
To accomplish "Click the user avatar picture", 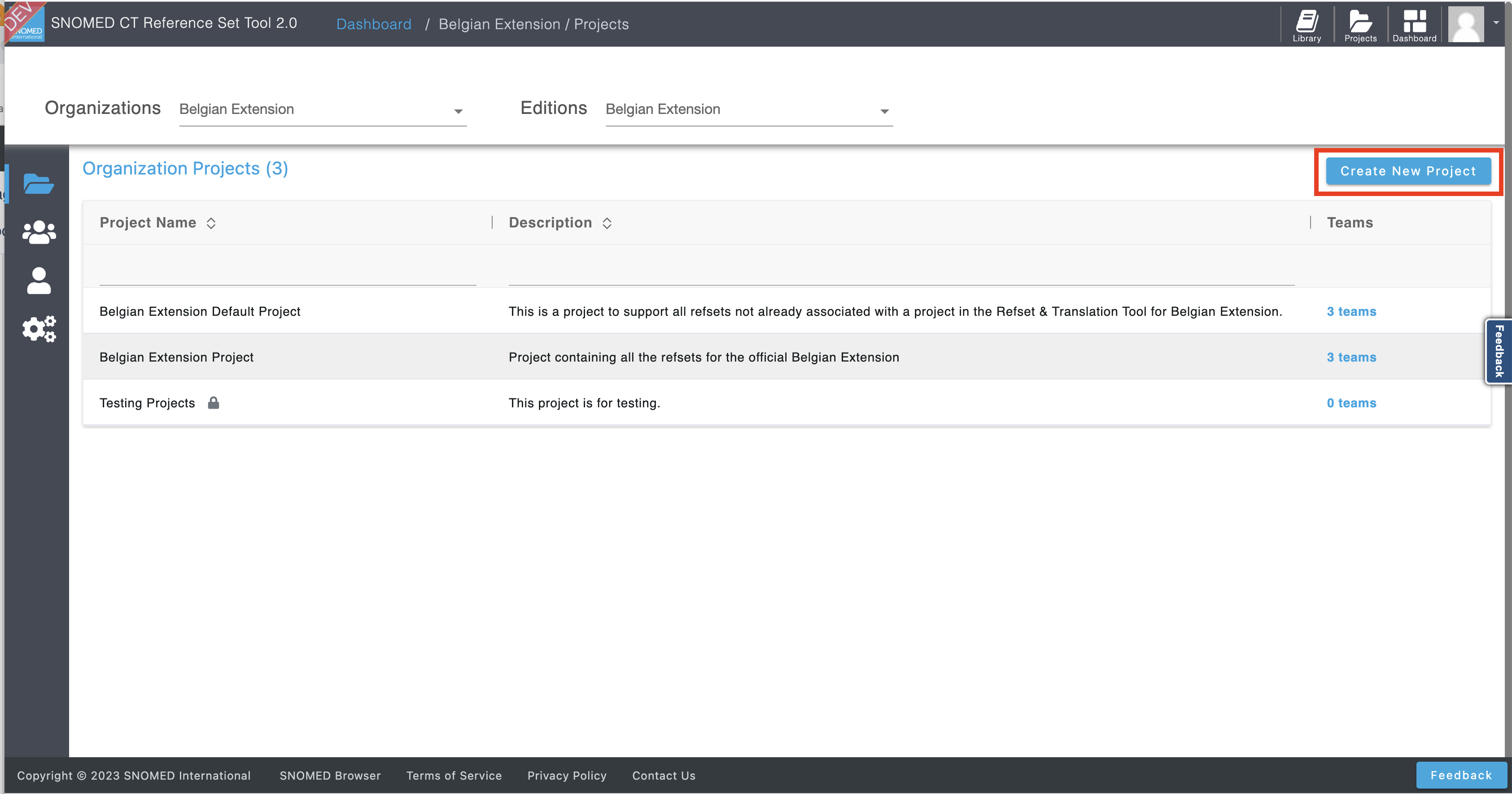I will pos(1466,24).
